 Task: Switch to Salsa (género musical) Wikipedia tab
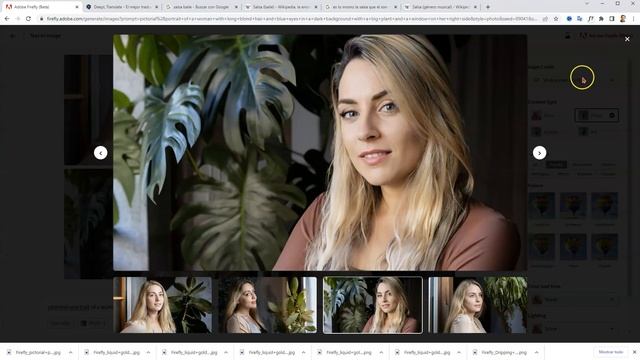(440, 7)
